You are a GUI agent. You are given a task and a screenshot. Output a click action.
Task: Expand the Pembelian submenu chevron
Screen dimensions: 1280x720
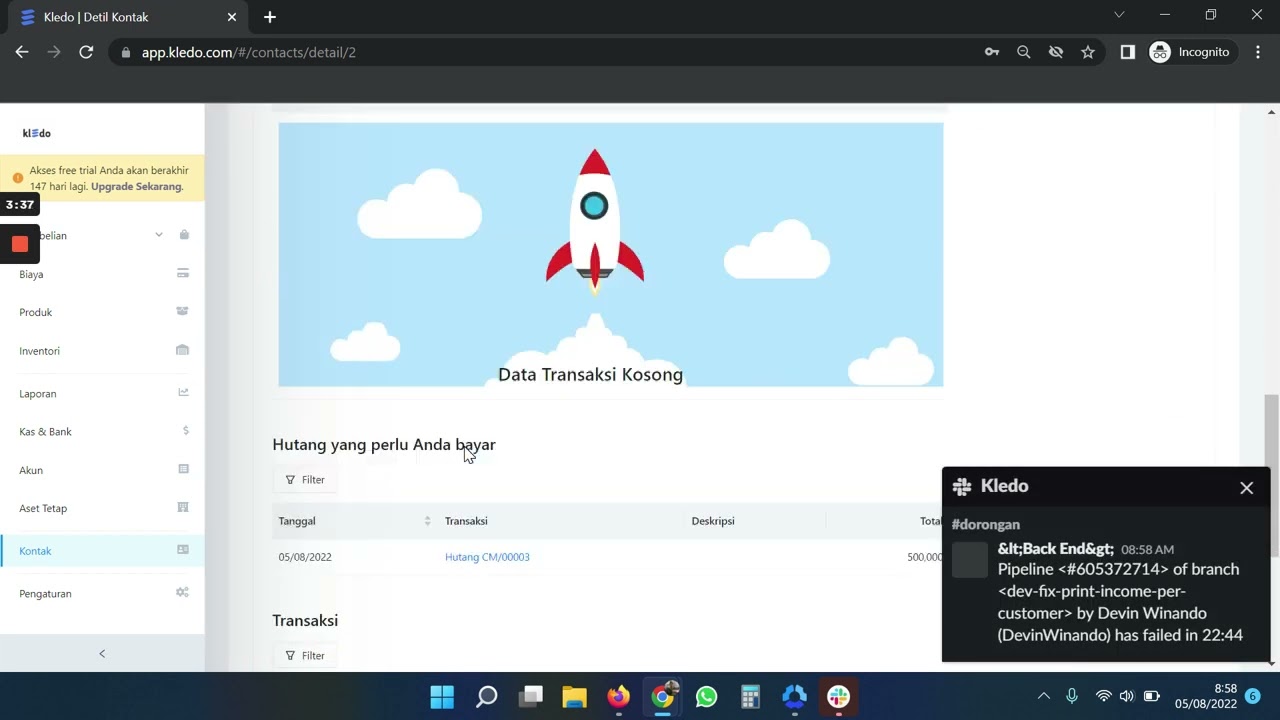158,235
